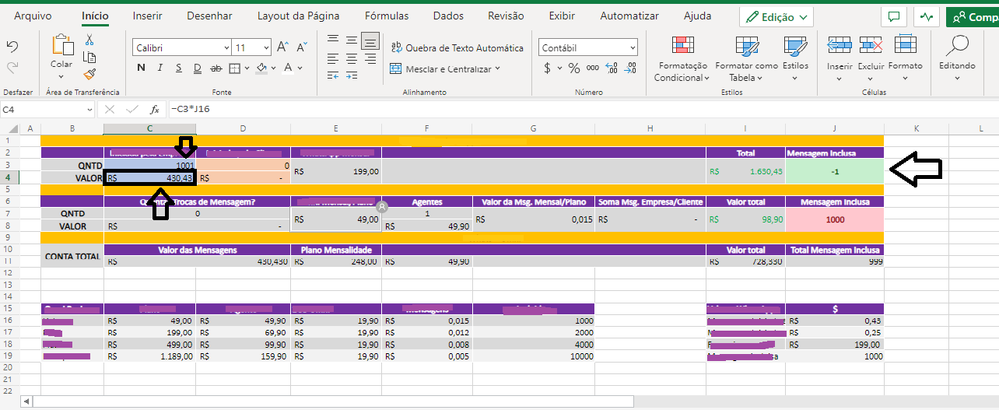
Task: Click Excluir cells button
Action: click(x=870, y=59)
